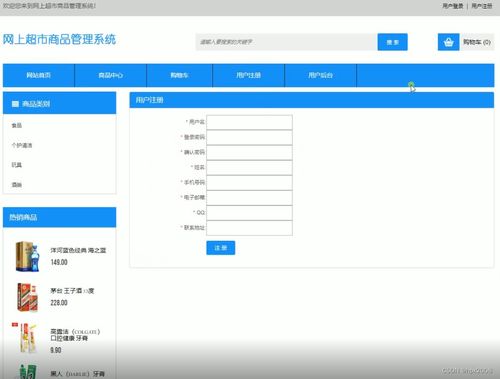Click the 热销商品 panel header

pyautogui.click(x=59, y=217)
